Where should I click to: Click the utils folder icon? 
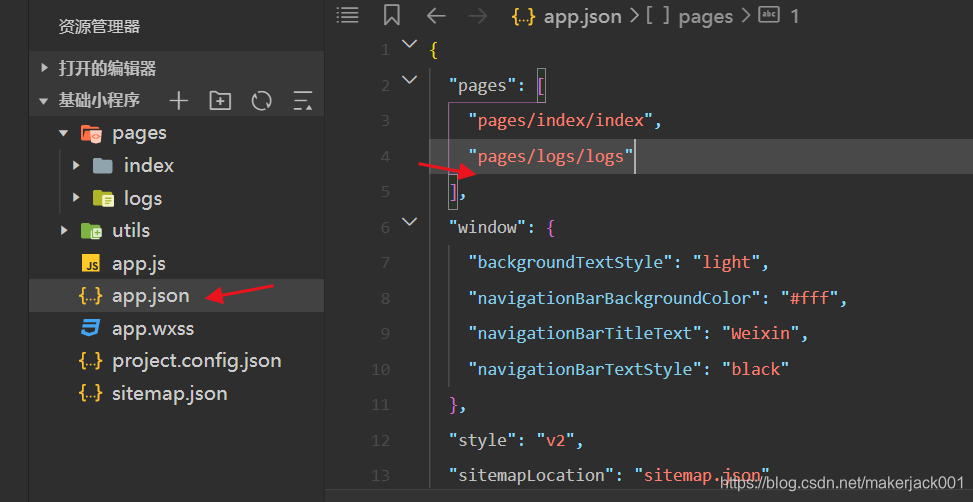[x=91, y=231]
